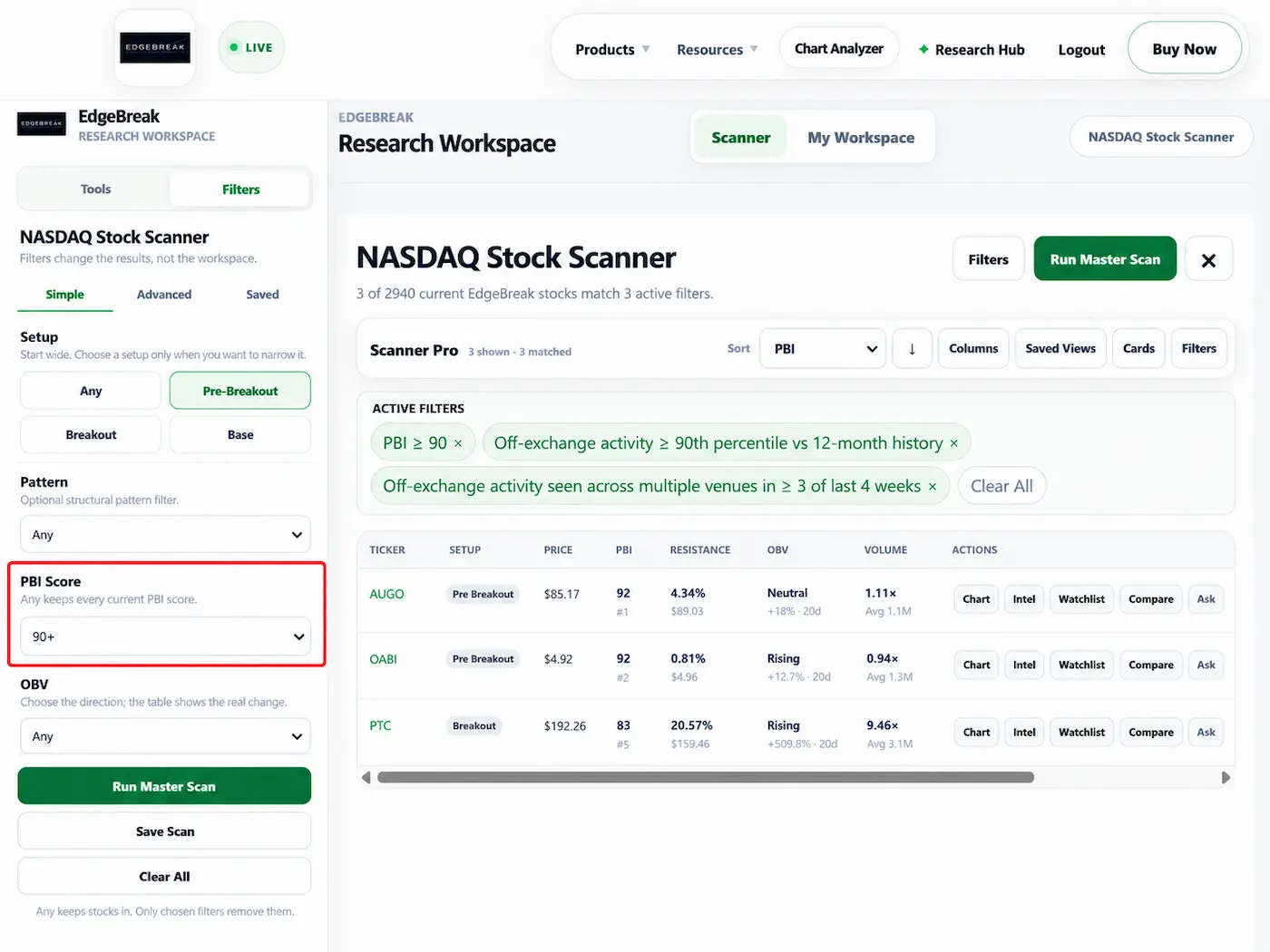1270x952 pixels.
Task: Open the Pattern dropdown
Action: click(165, 535)
